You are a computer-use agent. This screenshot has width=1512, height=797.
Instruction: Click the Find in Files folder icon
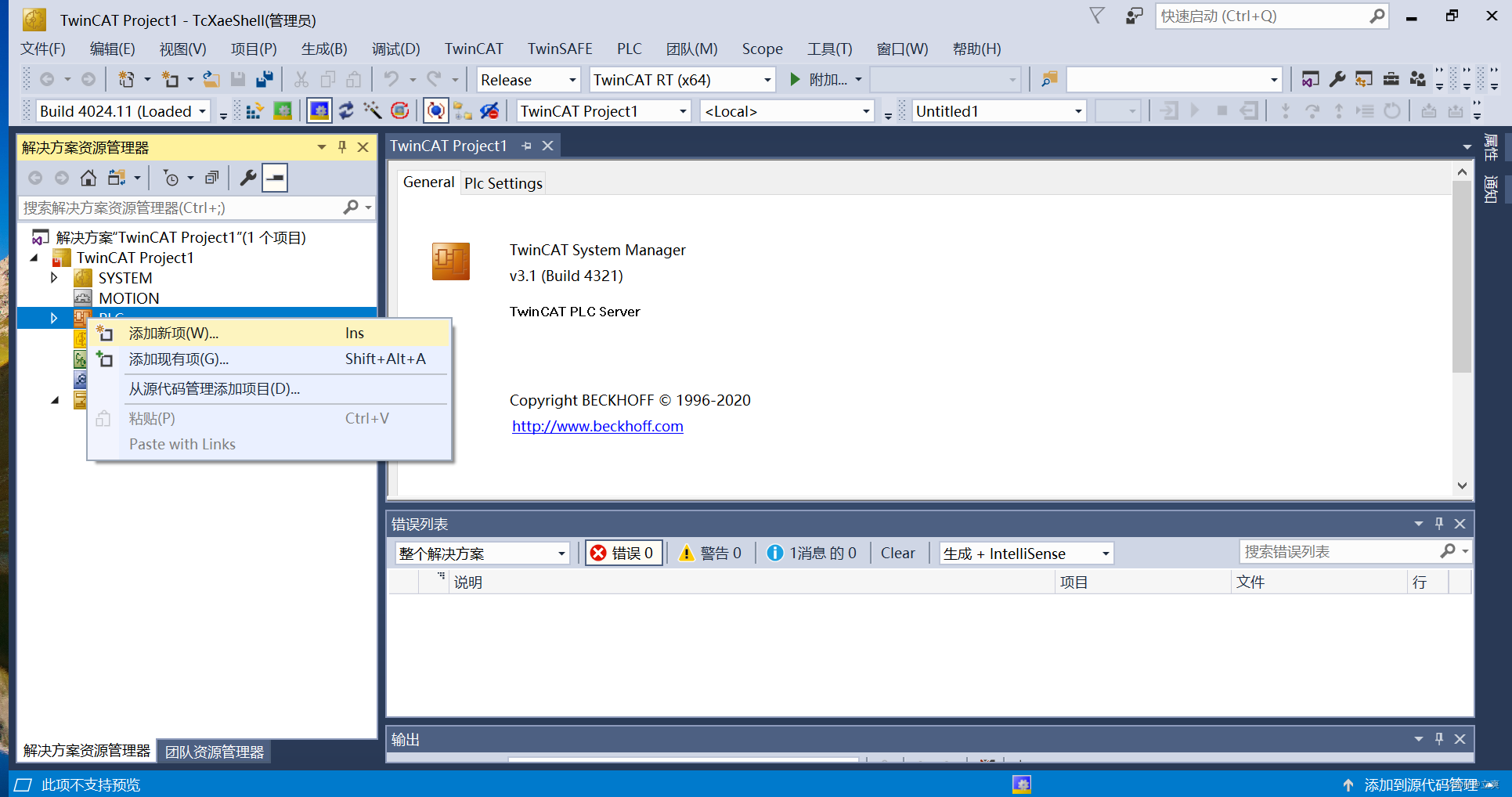coord(1049,79)
